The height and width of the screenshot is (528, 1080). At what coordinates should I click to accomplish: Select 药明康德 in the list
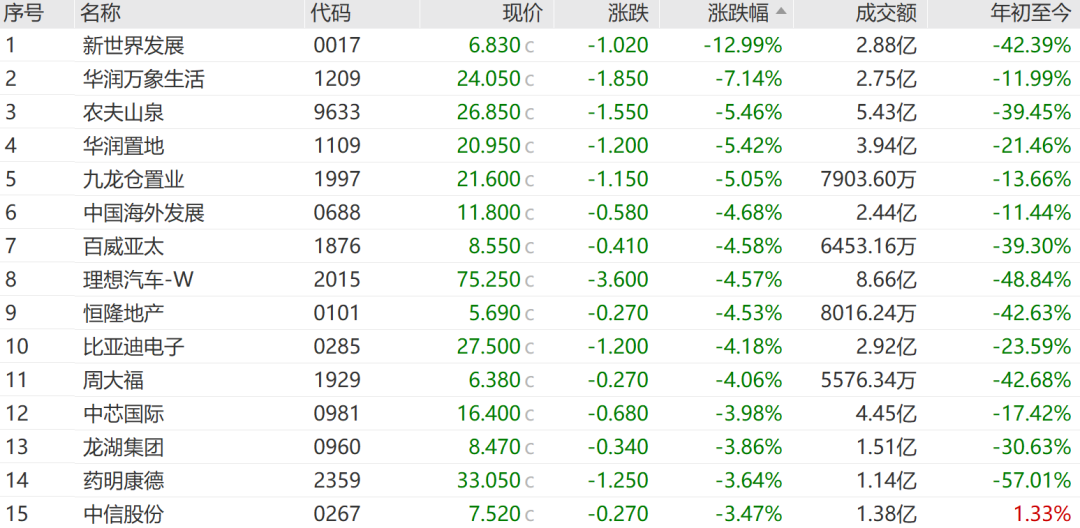pyautogui.click(x=123, y=481)
